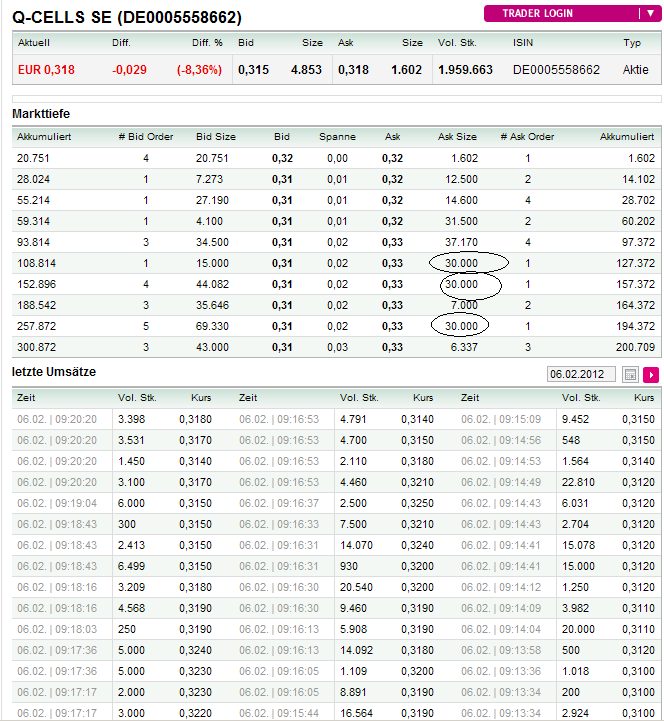Click the EUR 0,318 current price

tap(46, 70)
